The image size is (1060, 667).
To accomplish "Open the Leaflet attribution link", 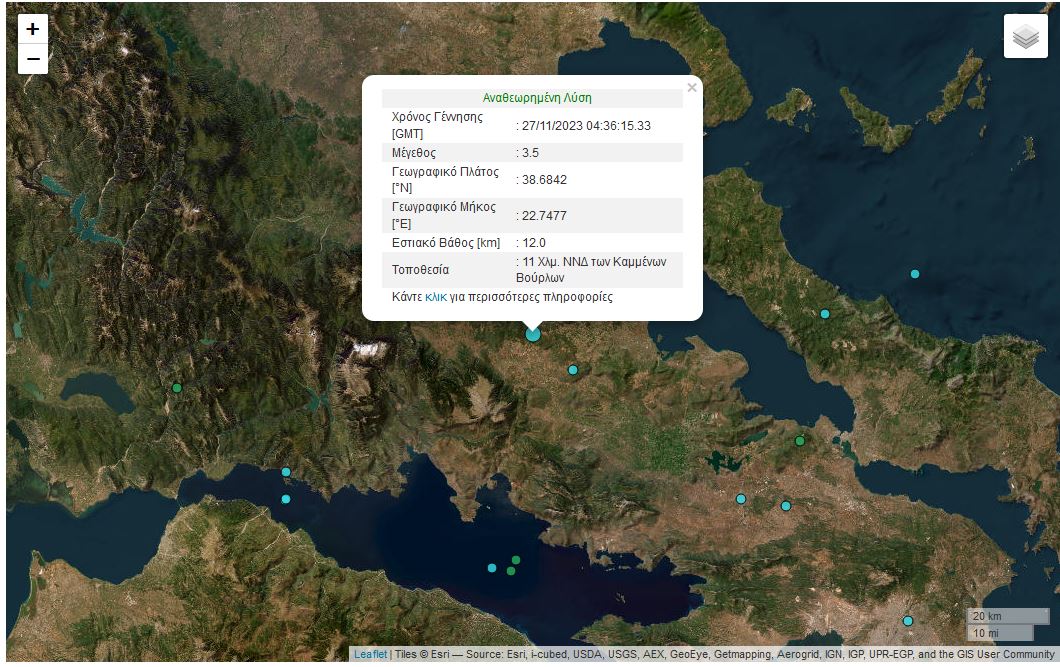I will coord(370,655).
